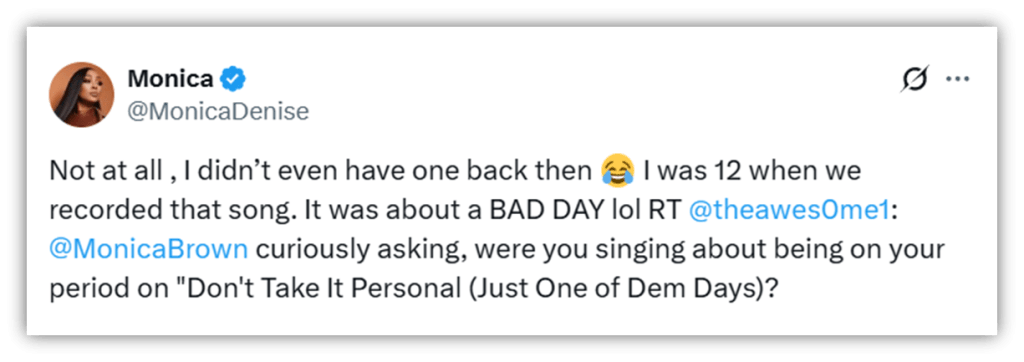Open the Grok slashed-circle icon
Viewport: 1024px width, 362px height.
pyautogui.click(x=914, y=81)
